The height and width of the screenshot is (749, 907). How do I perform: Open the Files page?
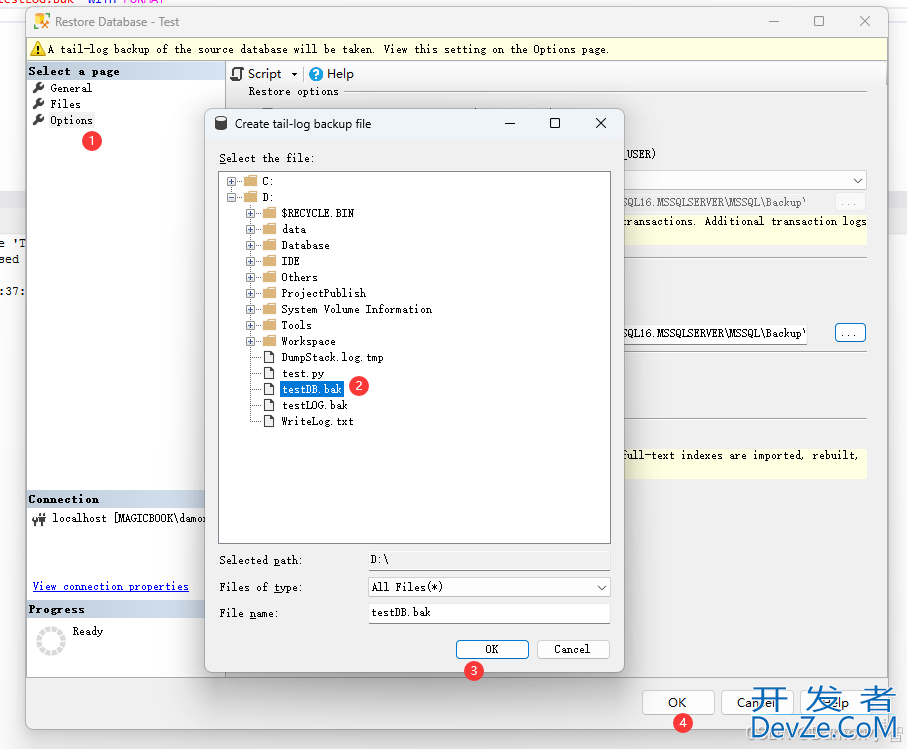tap(65, 104)
